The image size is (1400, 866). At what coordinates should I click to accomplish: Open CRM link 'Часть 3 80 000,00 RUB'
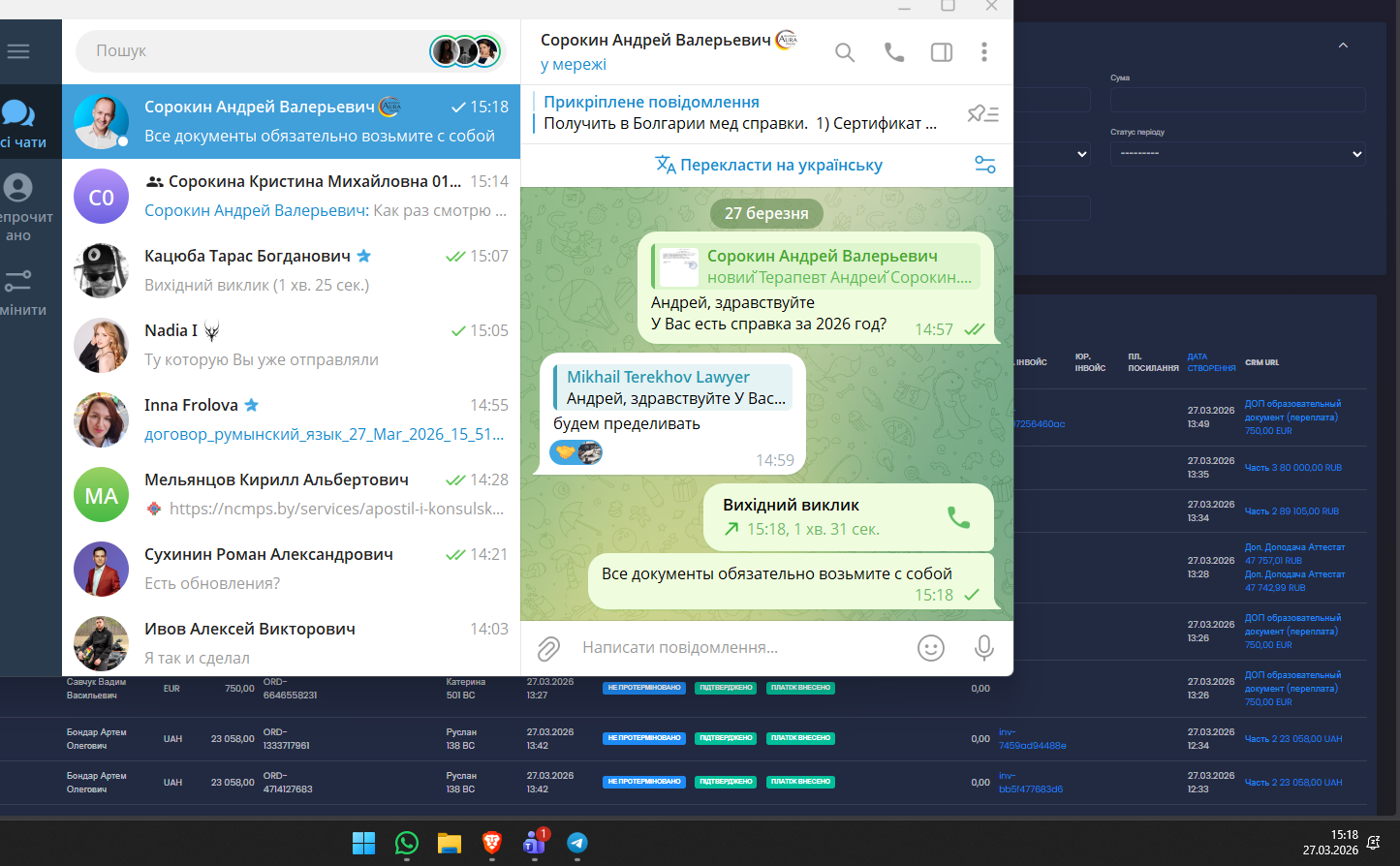[1292, 468]
